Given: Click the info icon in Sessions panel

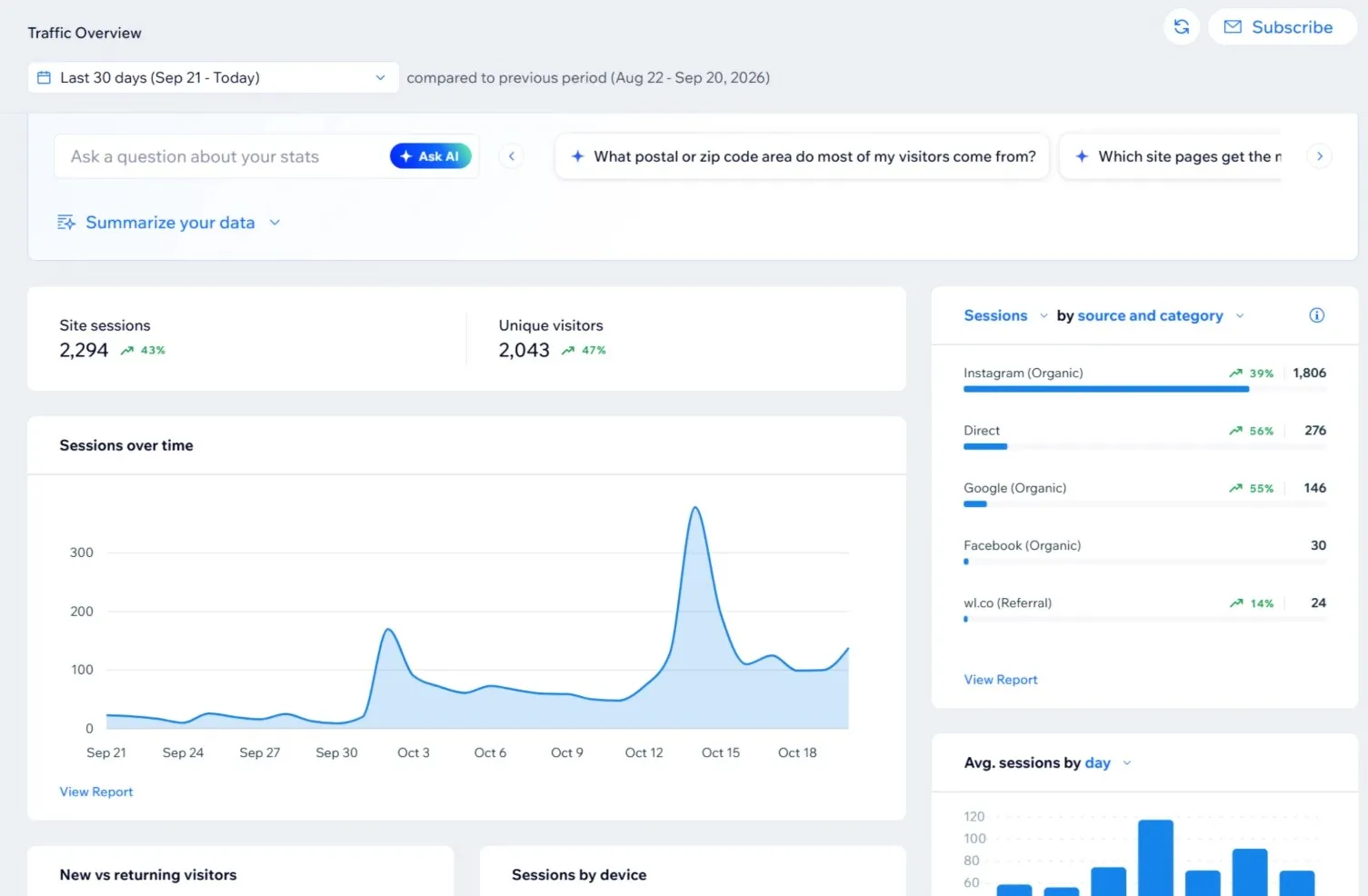Looking at the screenshot, I should point(1316,315).
